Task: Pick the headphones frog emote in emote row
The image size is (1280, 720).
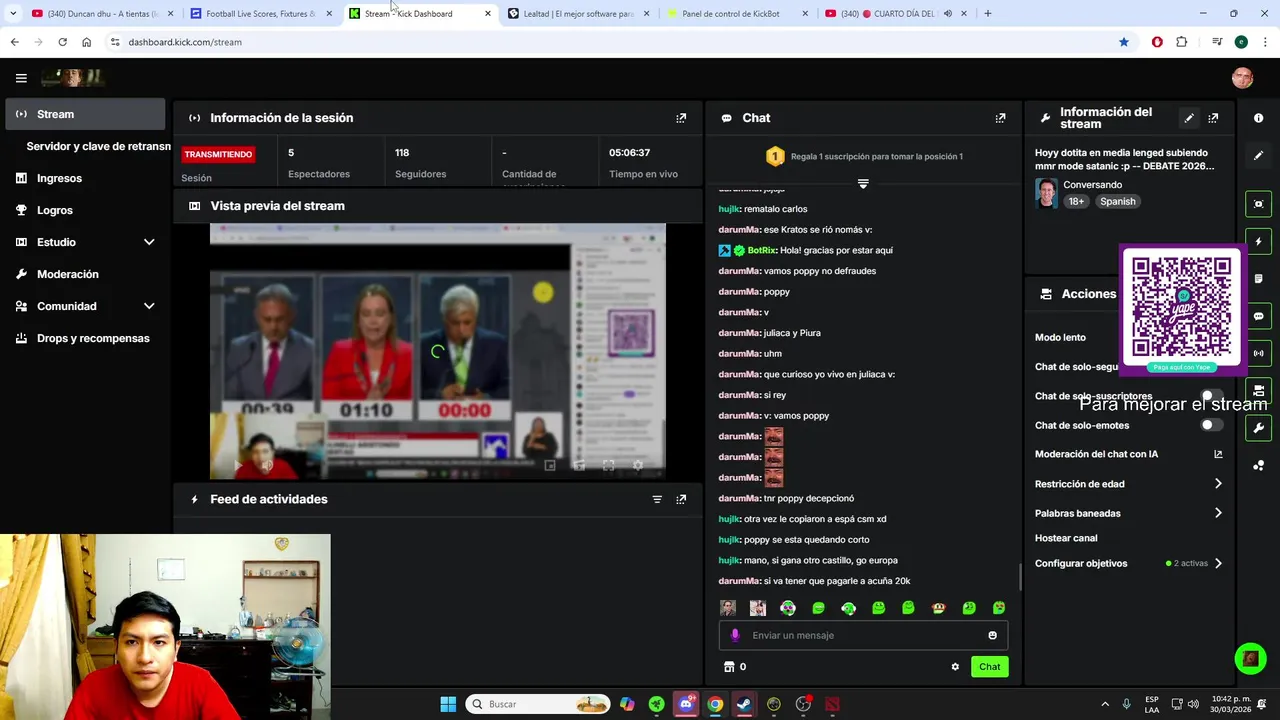Action: [848, 608]
